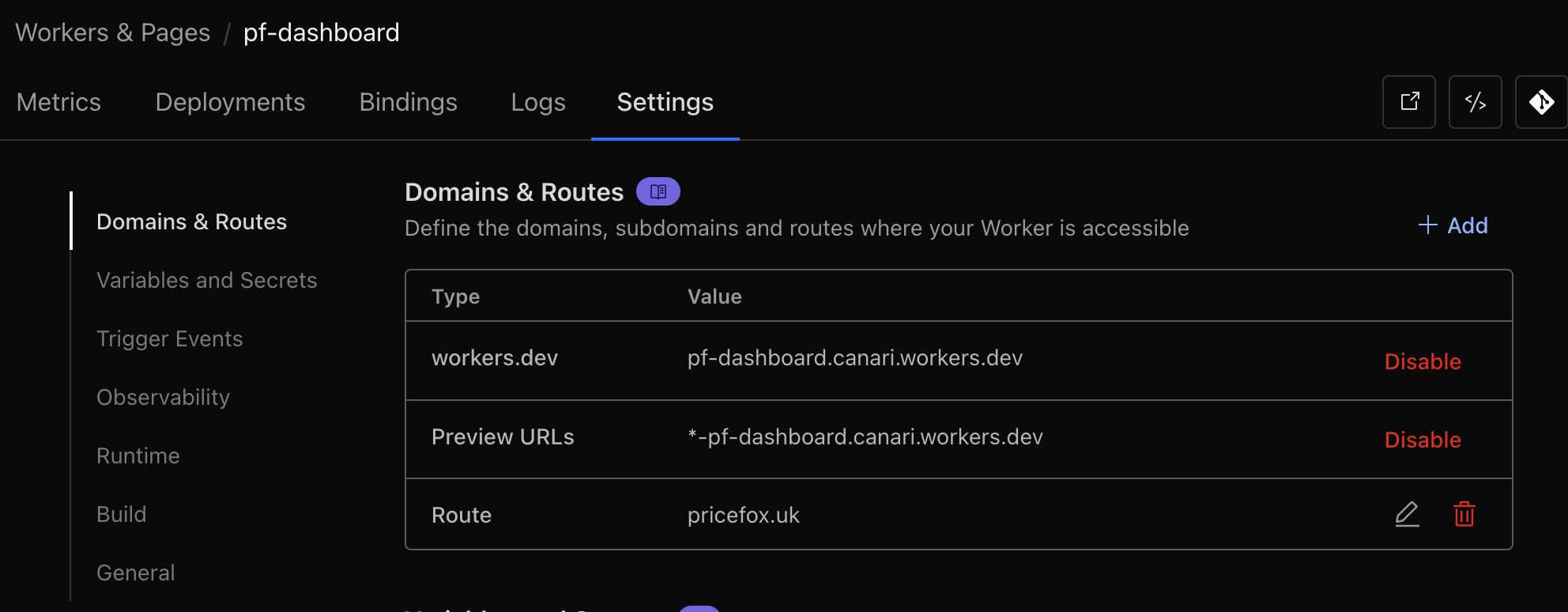Screen dimensions: 1568x612
Task: Open the Deployments tab
Action: [x=230, y=102]
